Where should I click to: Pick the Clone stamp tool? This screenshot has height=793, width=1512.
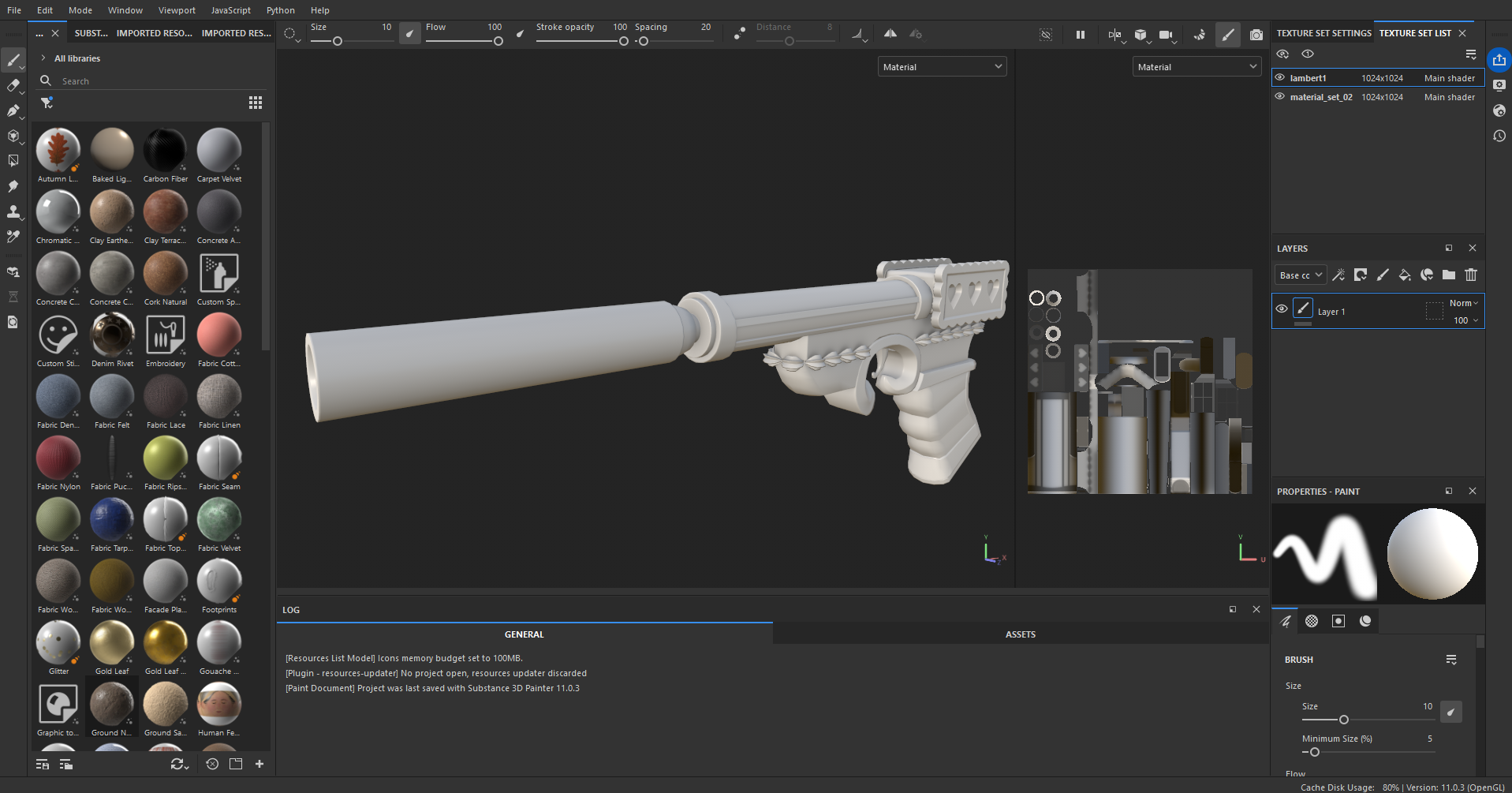(13, 211)
